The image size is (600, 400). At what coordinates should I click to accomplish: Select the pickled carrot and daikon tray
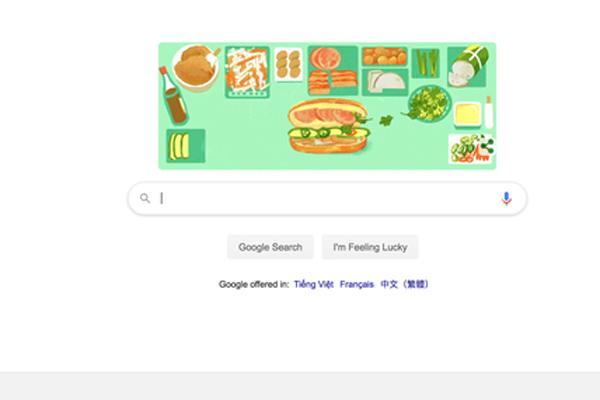coord(247,72)
